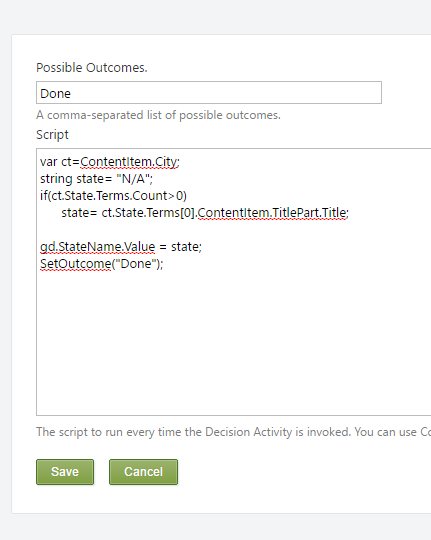The width and height of the screenshot is (431, 540).
Task: Click ct.State.Terms[0] in the assignment line
Action: point(148,212)
